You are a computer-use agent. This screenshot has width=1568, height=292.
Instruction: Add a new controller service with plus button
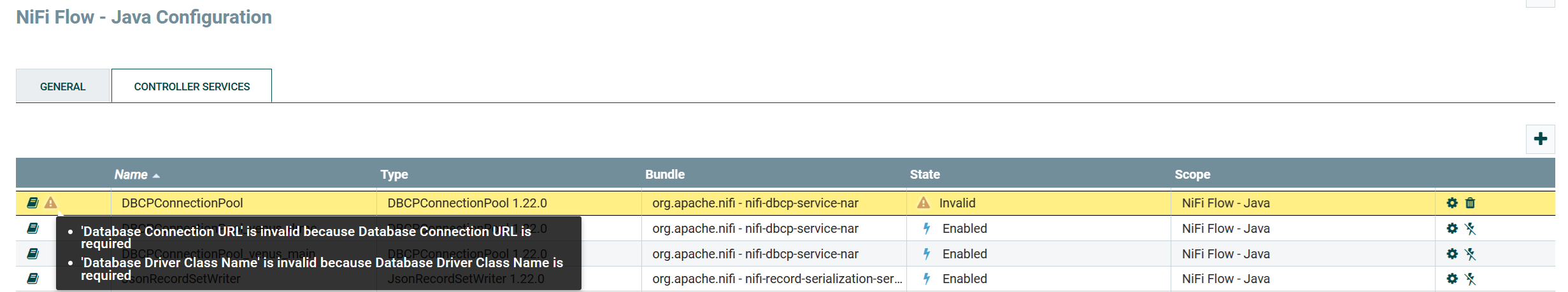coord(1540,139)
